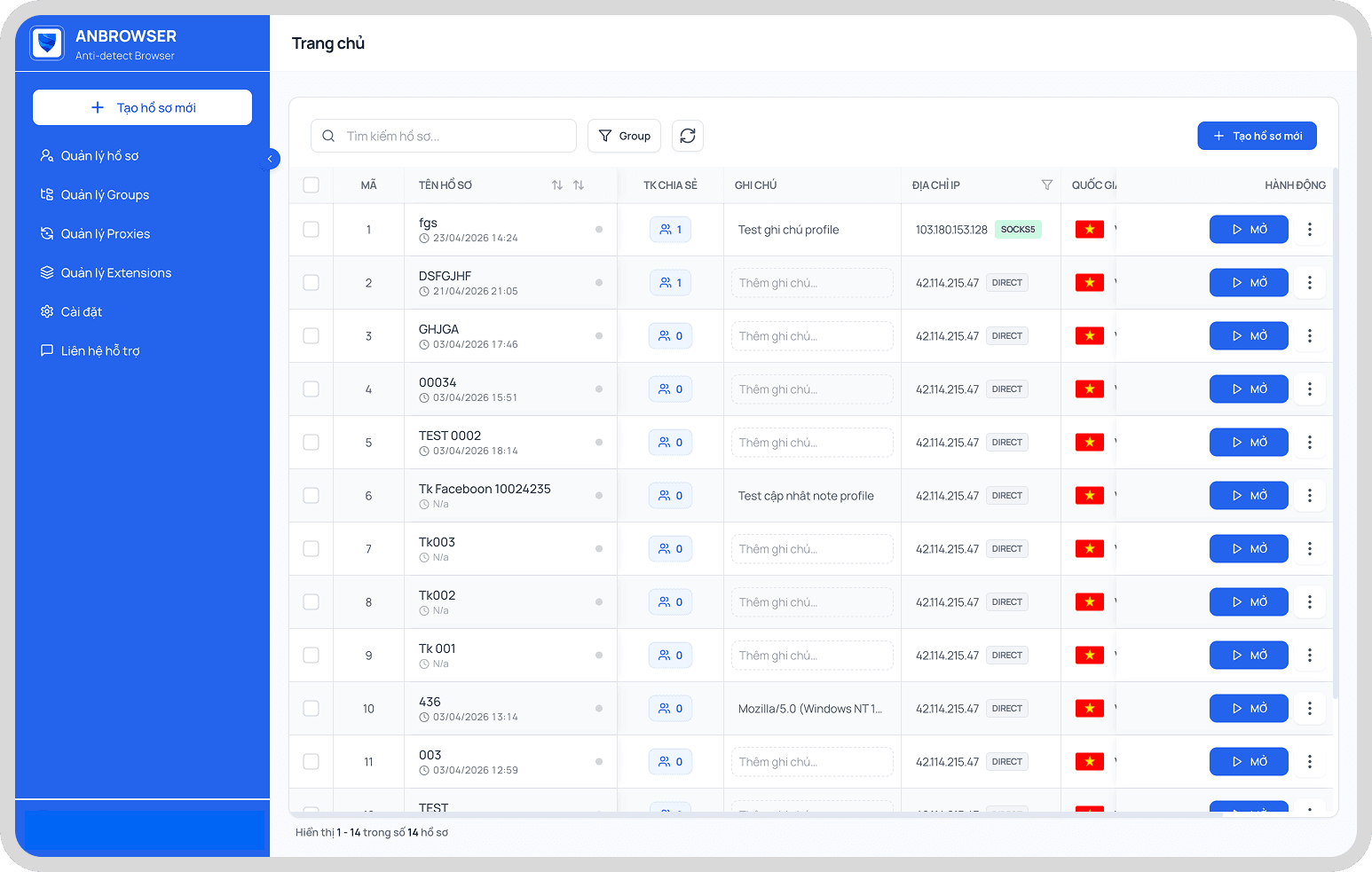1372x872 pixels.
Task: Click shared accounts badge for TEST 0002
Action: point(670,443)
